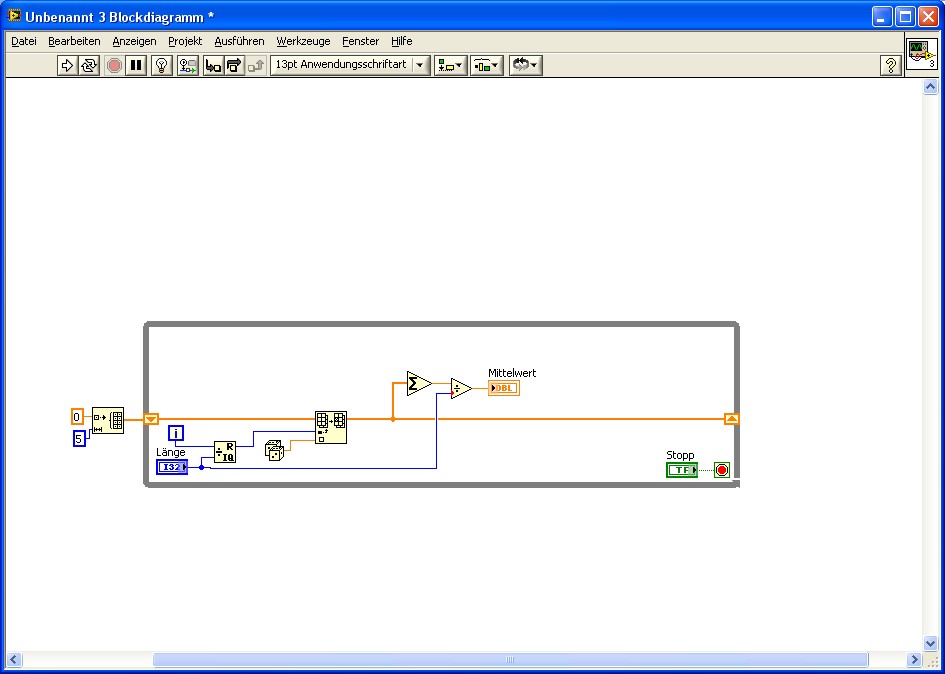
Task: Select the blue 5 numeric constant
Action: coord(79,439)
